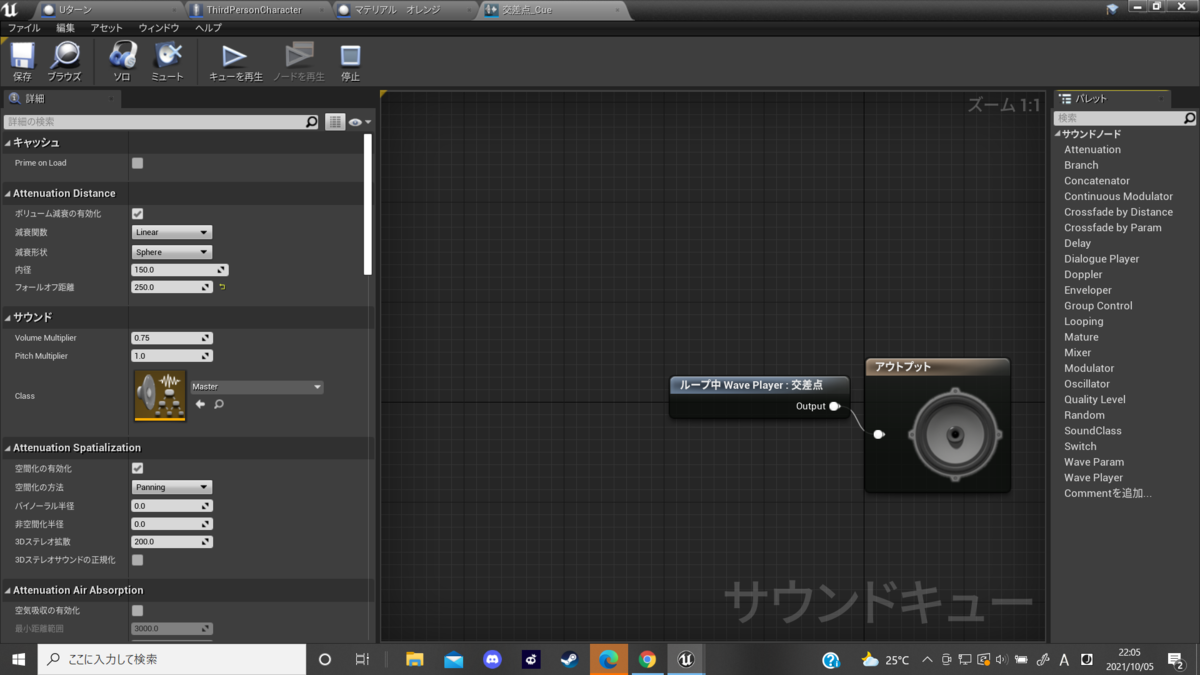1200x675 pixels.
Task: Mute the selected node with ミュート
Action: (168, 62)
